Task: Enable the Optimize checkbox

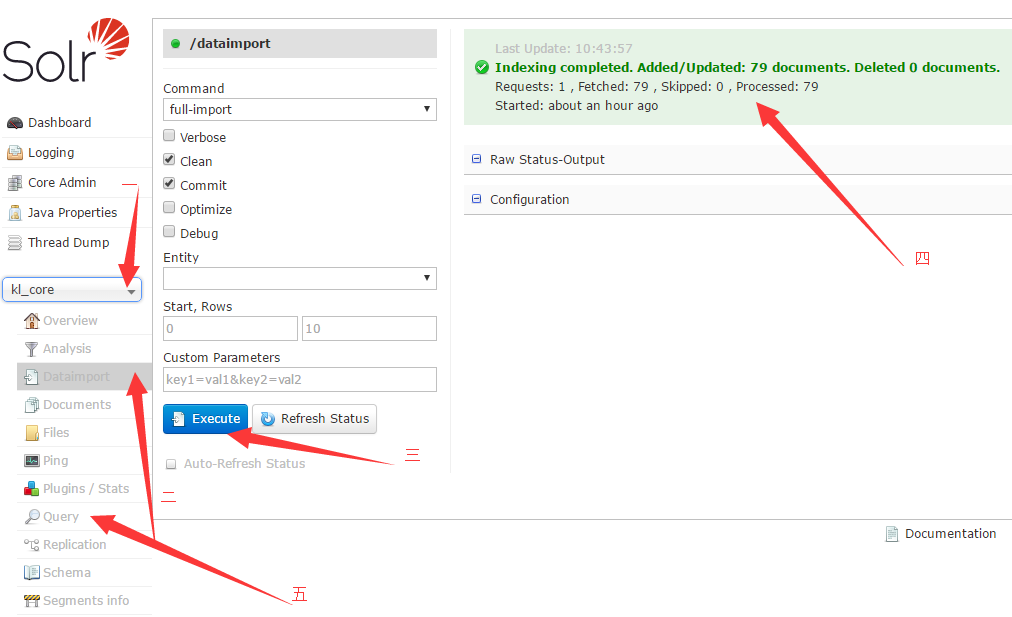Action: 169,207
